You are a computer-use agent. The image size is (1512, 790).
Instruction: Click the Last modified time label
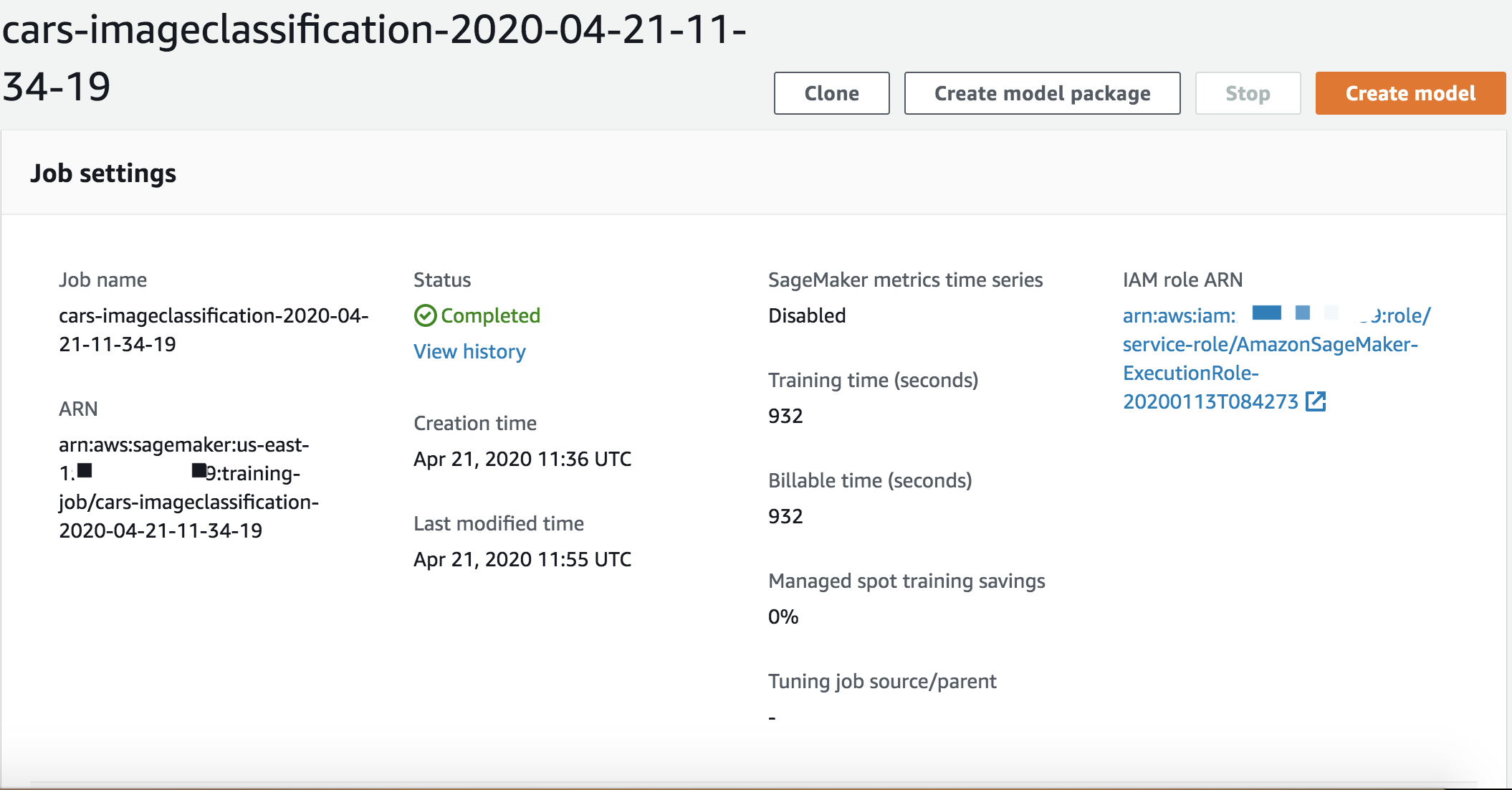pyautogui.click(x=499, y=523)
